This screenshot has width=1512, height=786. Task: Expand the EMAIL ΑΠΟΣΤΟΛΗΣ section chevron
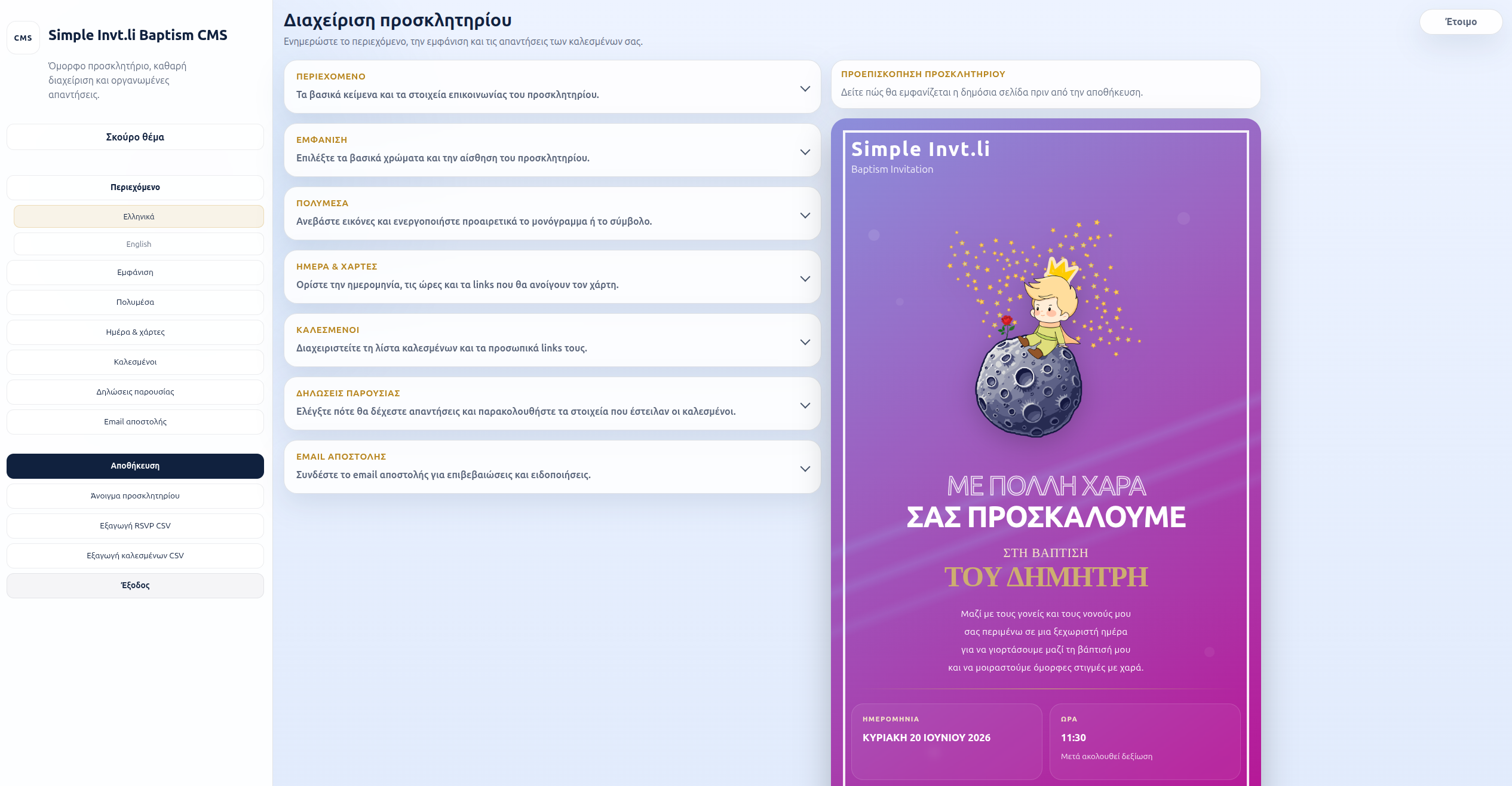805,469
